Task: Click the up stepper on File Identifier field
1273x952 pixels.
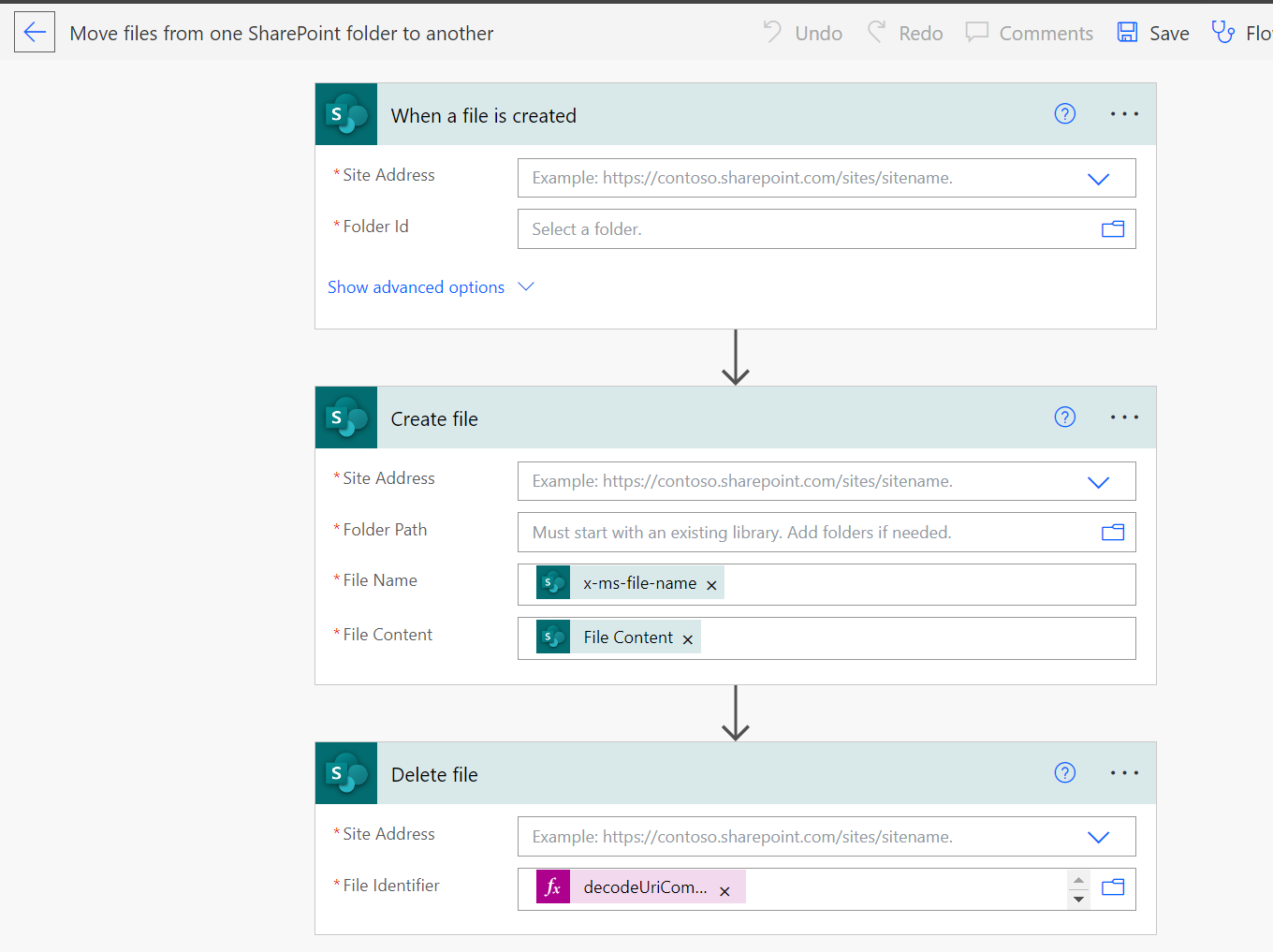Action: tap(1078, 879)
